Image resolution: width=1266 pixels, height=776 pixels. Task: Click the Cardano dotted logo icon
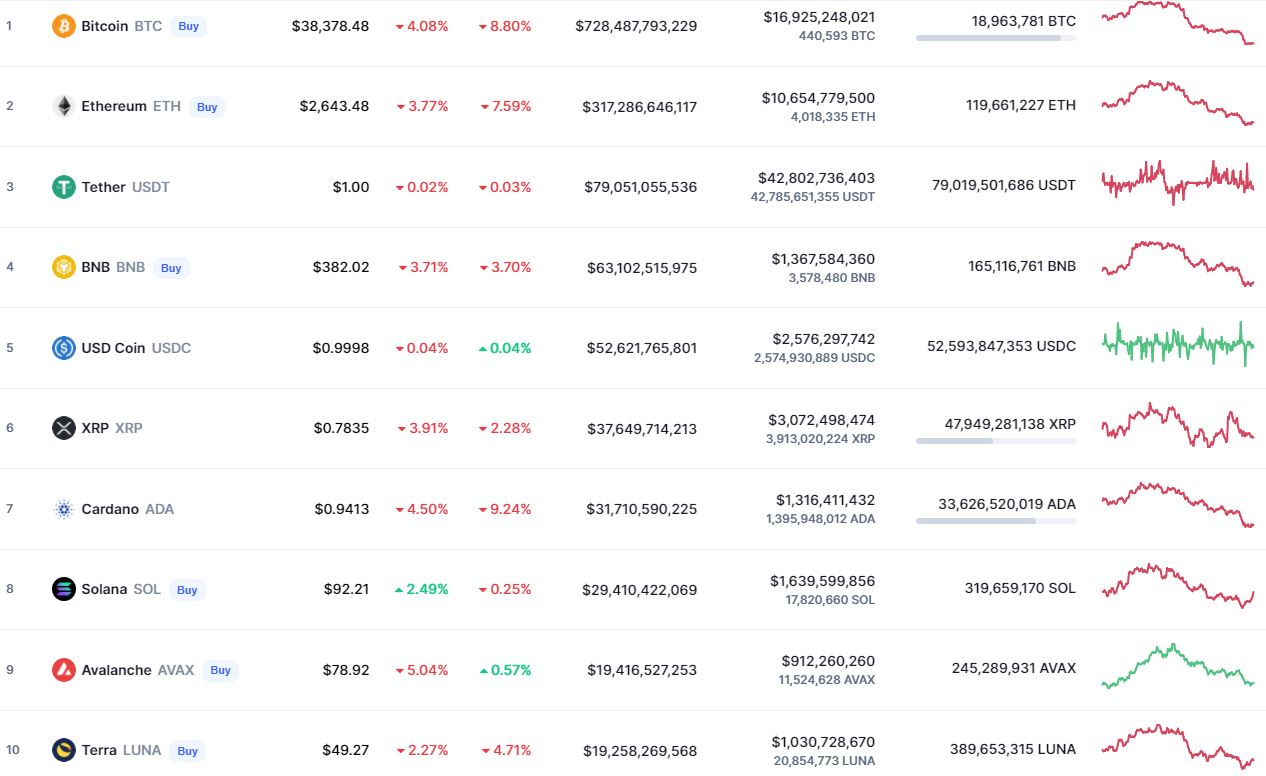coord(64,509)
